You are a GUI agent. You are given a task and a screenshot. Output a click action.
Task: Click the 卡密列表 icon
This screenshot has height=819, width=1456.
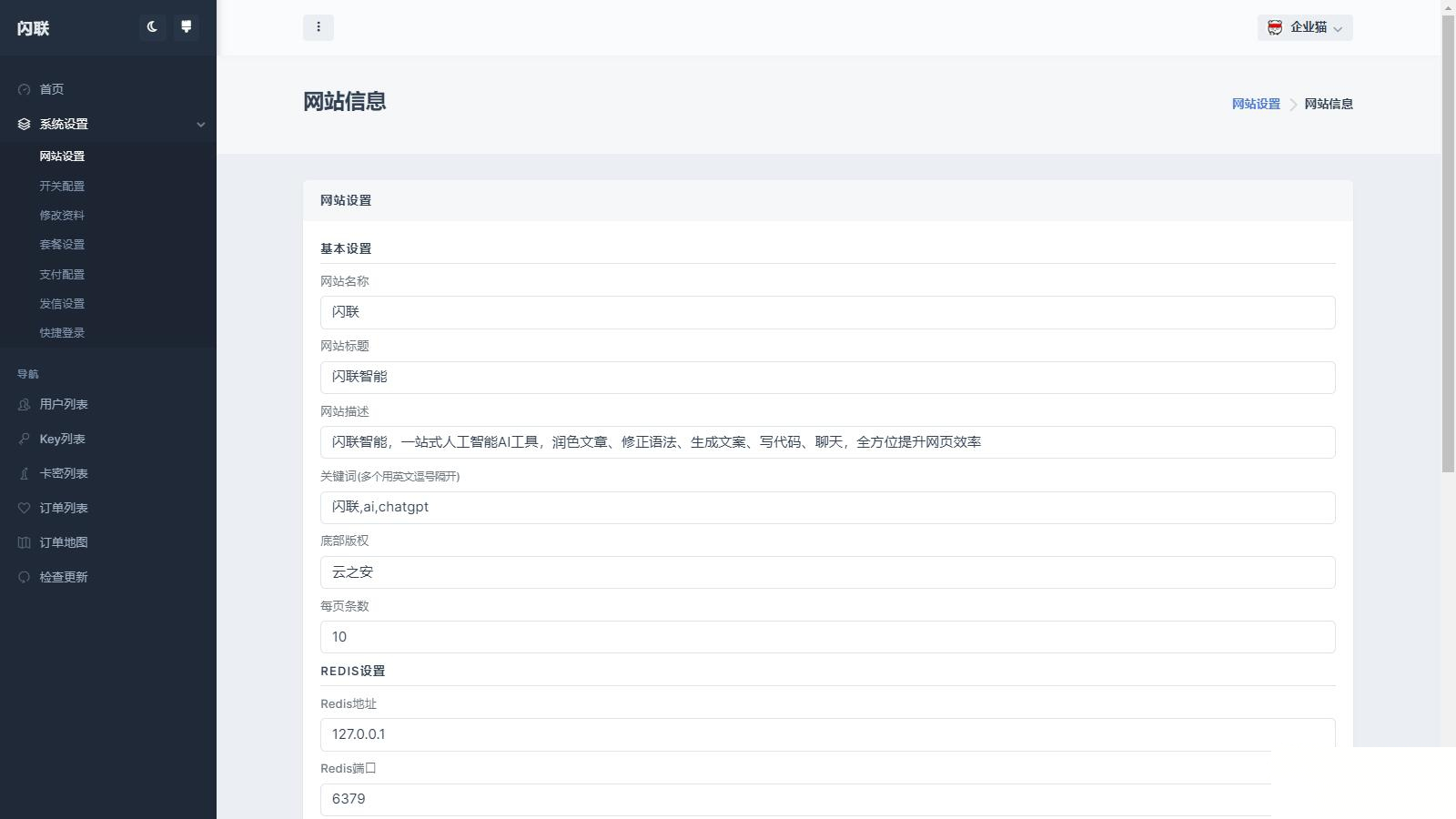point(25,473)
